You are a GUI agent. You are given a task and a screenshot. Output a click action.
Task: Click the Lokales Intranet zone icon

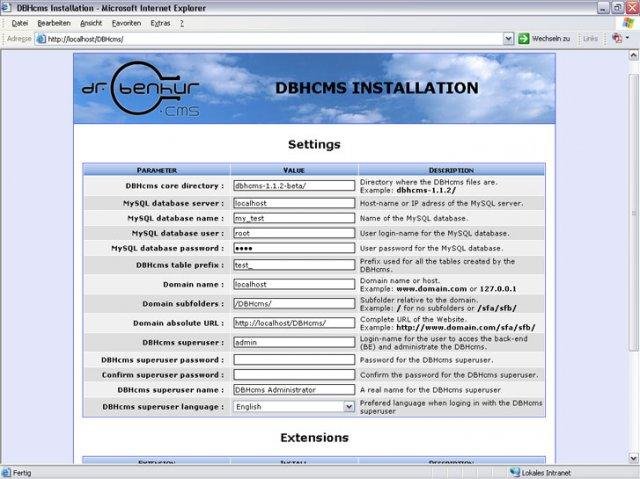(x=515, y=472)
